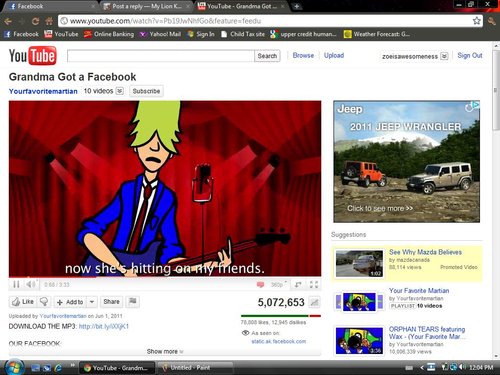
Task: Bookmark page with star icon
Action: tap(476, 21)
